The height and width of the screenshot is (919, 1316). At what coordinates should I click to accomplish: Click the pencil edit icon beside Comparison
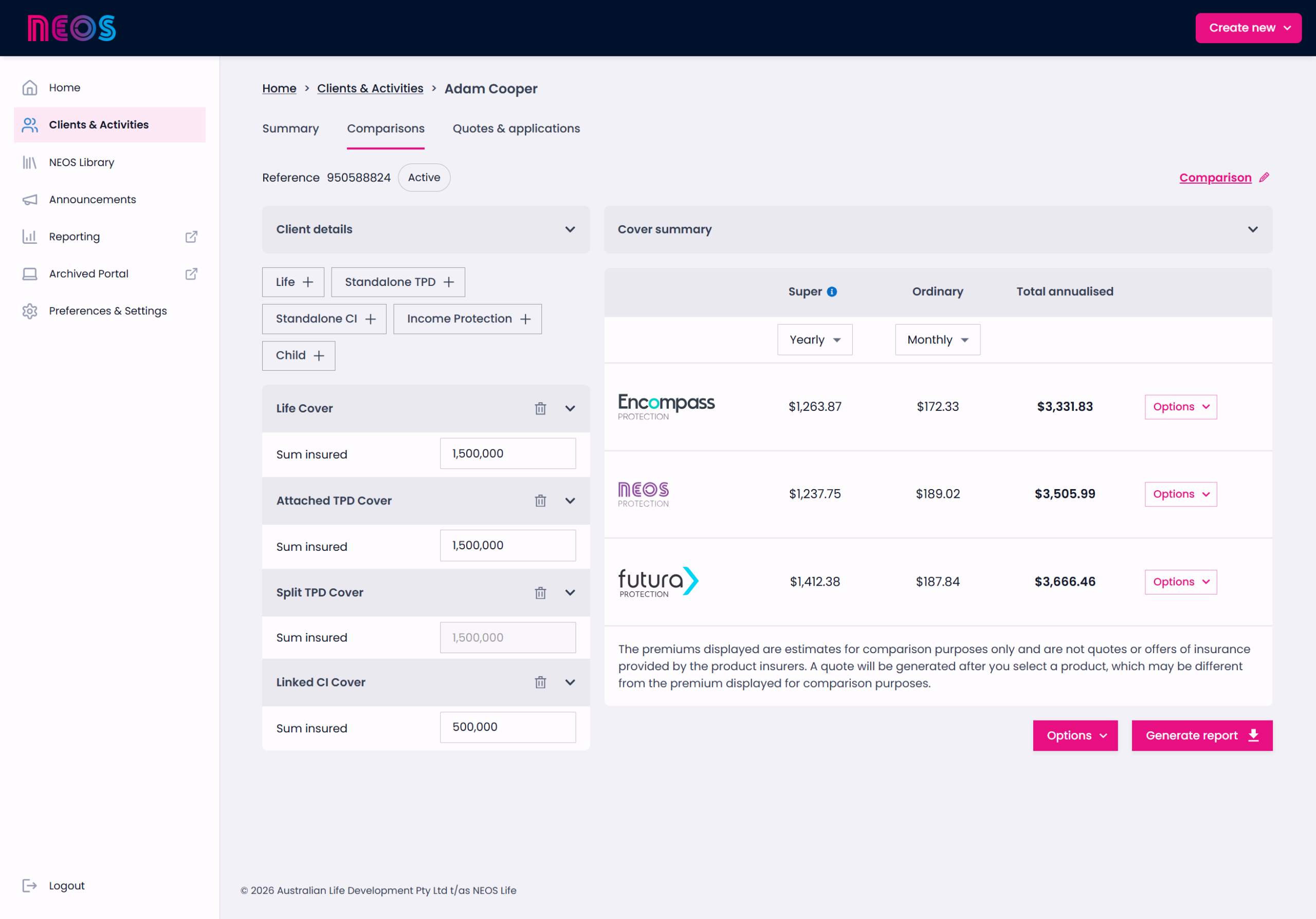coord(1265,178)
